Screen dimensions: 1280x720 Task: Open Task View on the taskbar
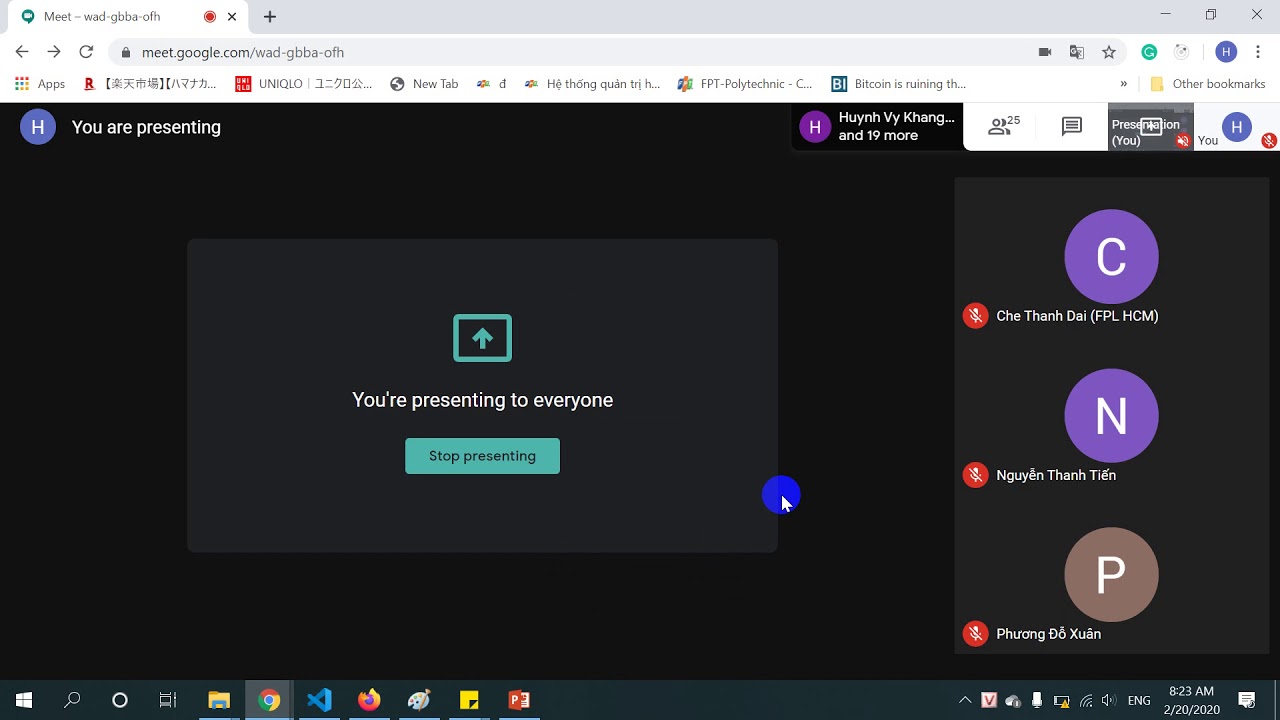(168, 700)
